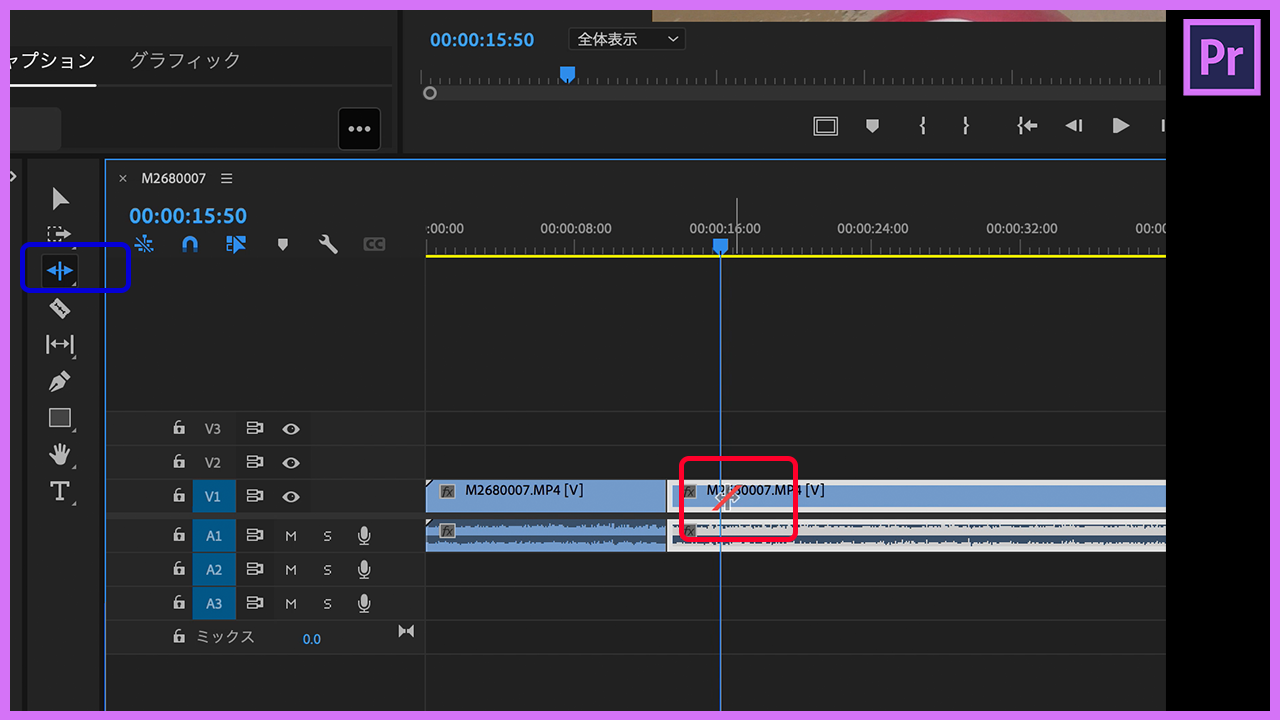Toggle sync lock on V3

point(255,429)
